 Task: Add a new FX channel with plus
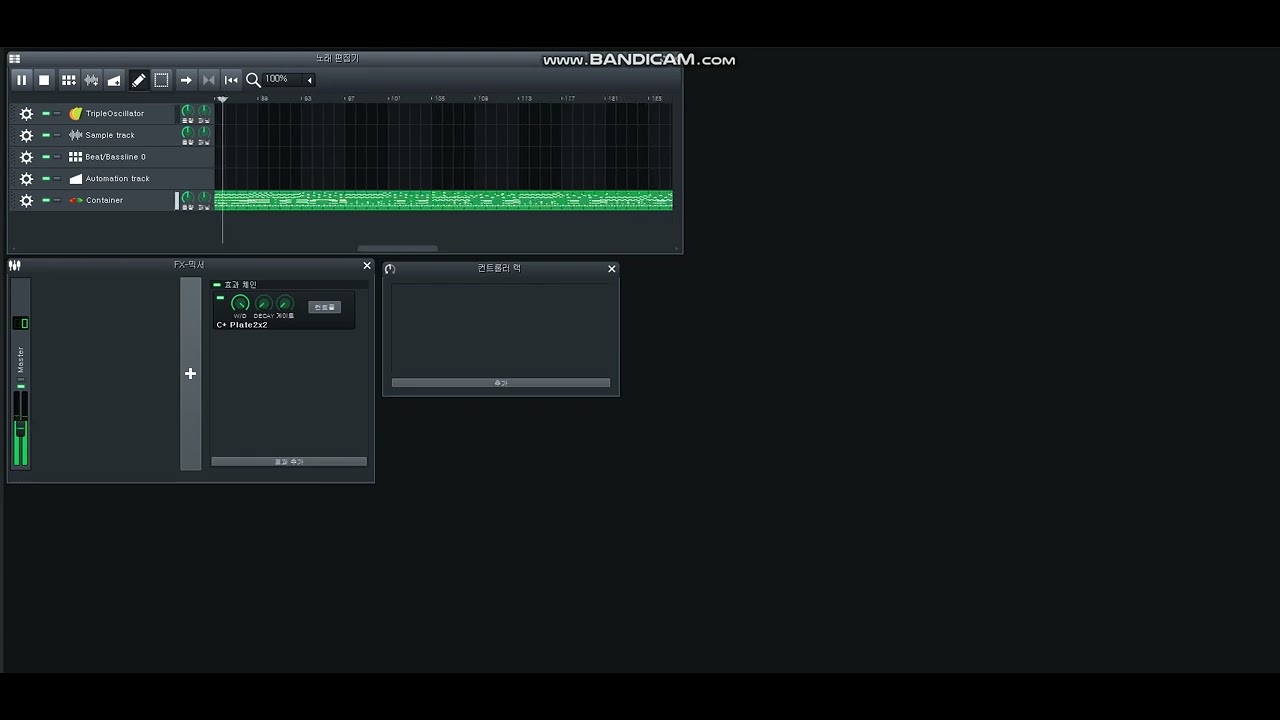coord(190,374)
